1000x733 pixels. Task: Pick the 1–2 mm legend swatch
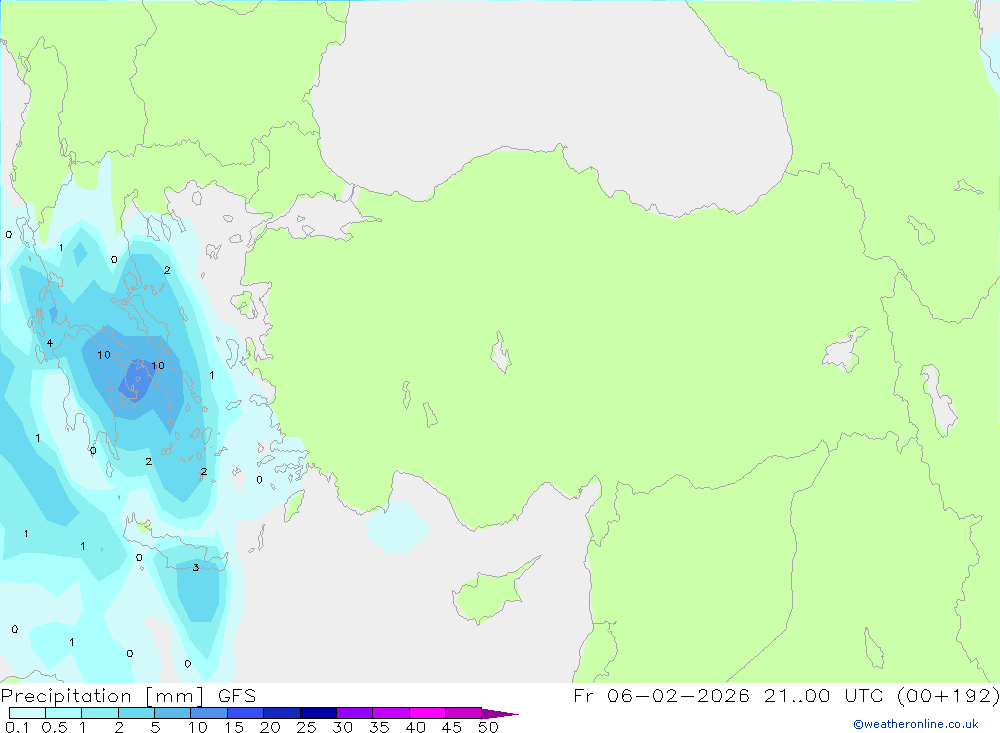[x=100, y=713]
